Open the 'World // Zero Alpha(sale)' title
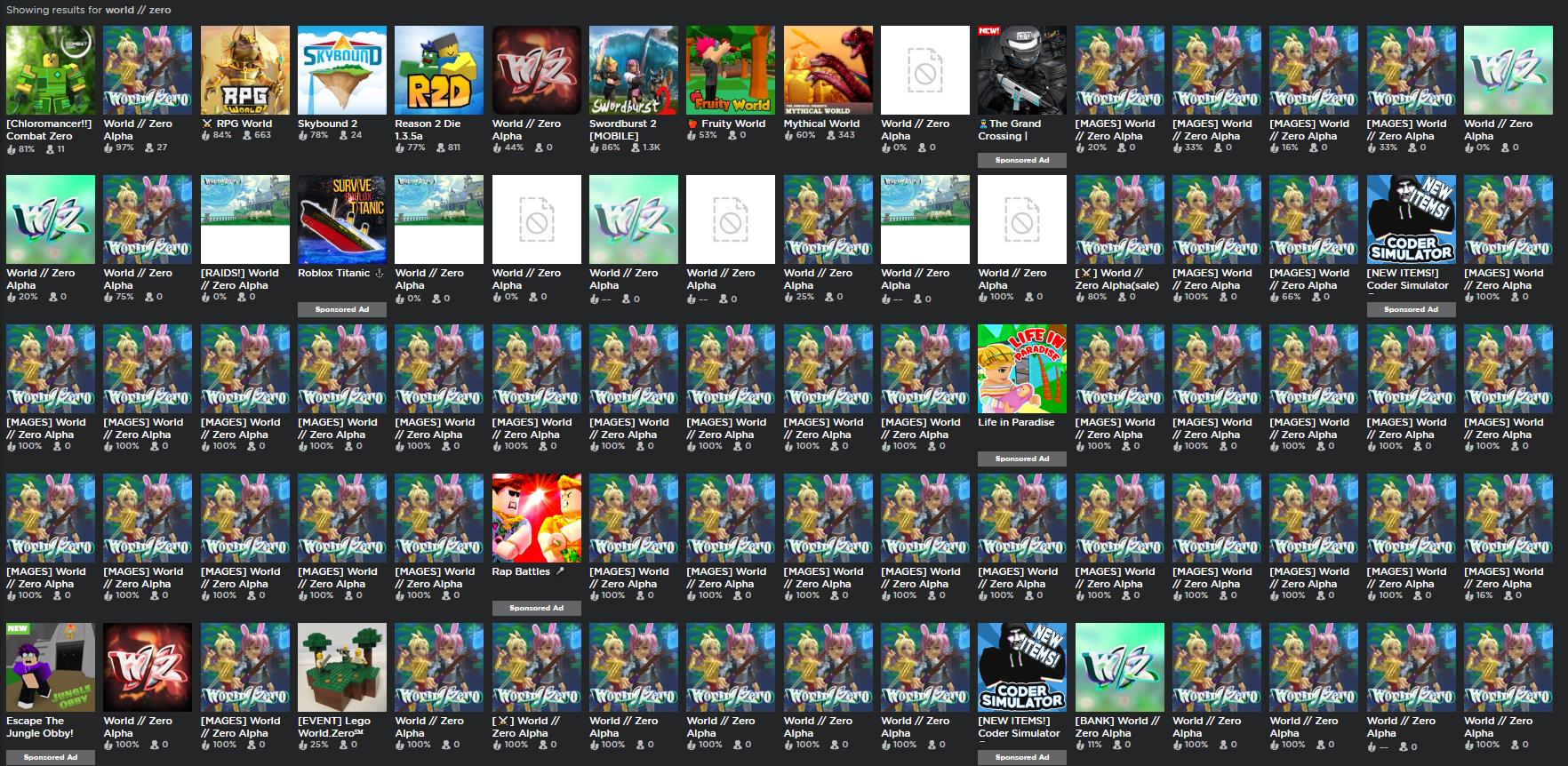This screenshot has width=1568, height=766. [x=1117, y=279]
